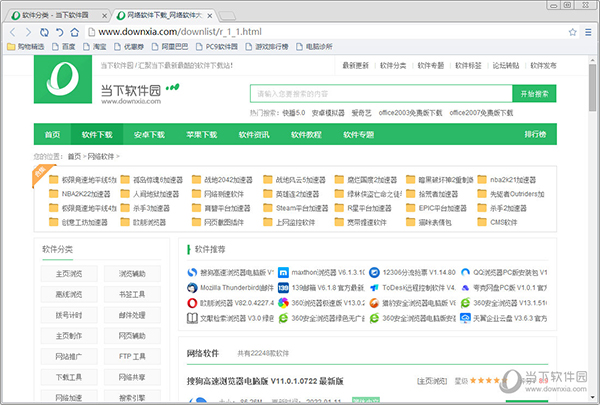Click the 360浏览器极速版 colorful icon
This screenshot has height=405, width=600.
coord(283,303)
